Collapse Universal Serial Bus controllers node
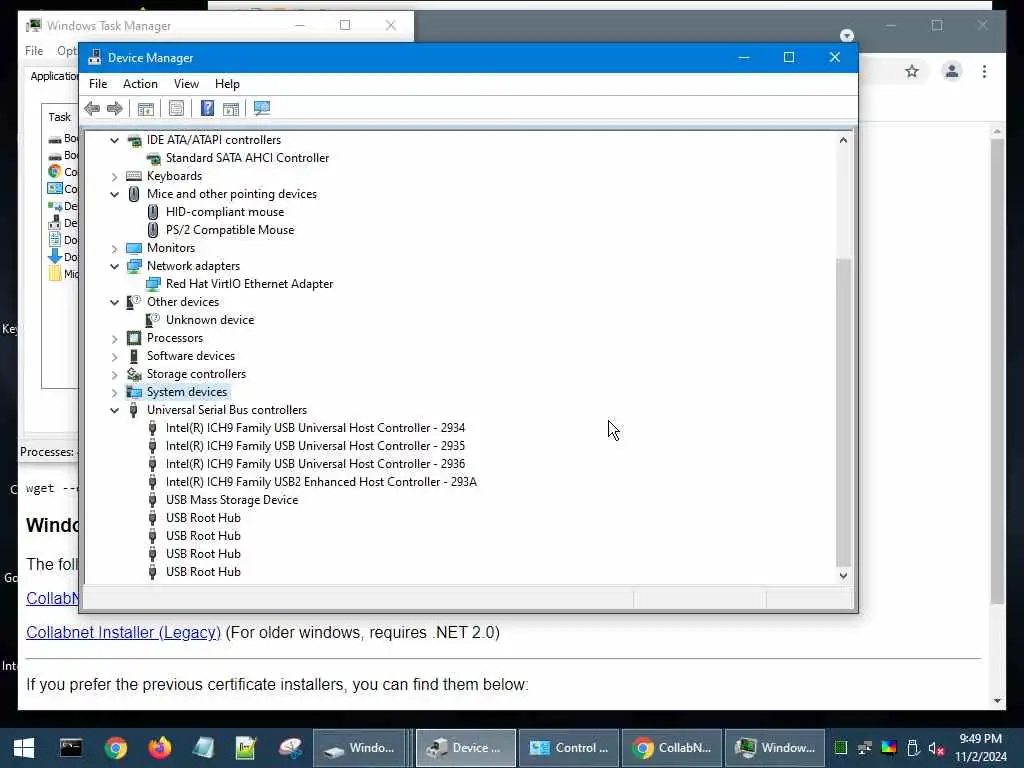The height and width of the screenshot is (768, 1024). pos(115,410)
